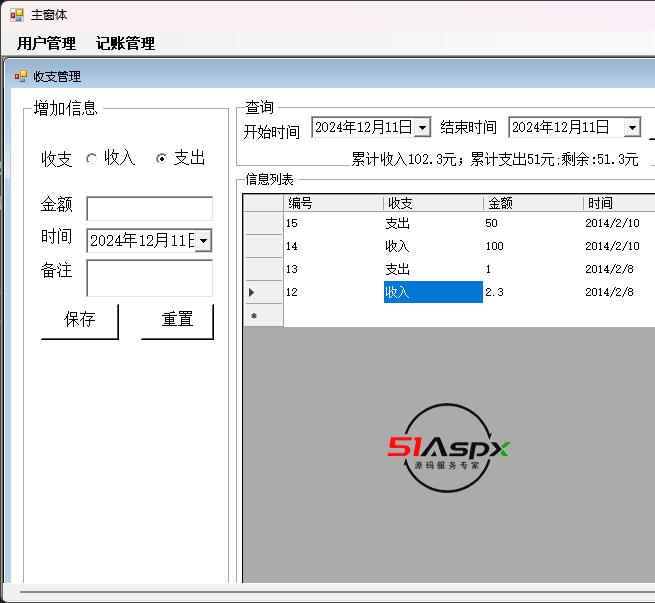The height and width of the screenshot is (603, 655).
Task: Select the row 12 current-row arrow header
Action: pyautogui.click(x=263, y=292)
